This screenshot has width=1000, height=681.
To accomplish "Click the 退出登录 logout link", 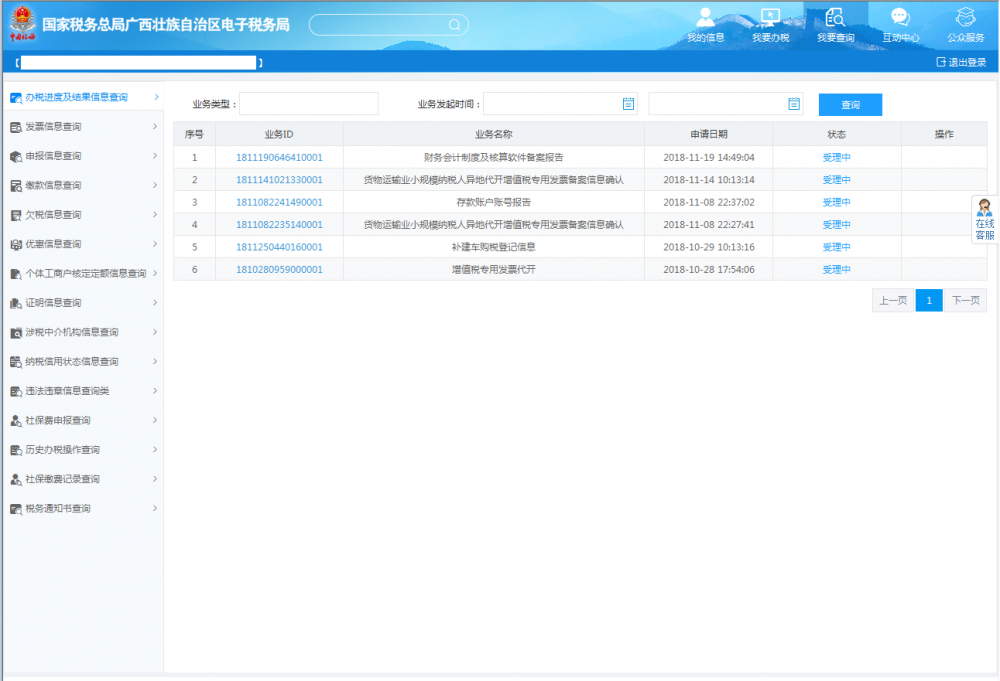I will click(x=960, y=62).
